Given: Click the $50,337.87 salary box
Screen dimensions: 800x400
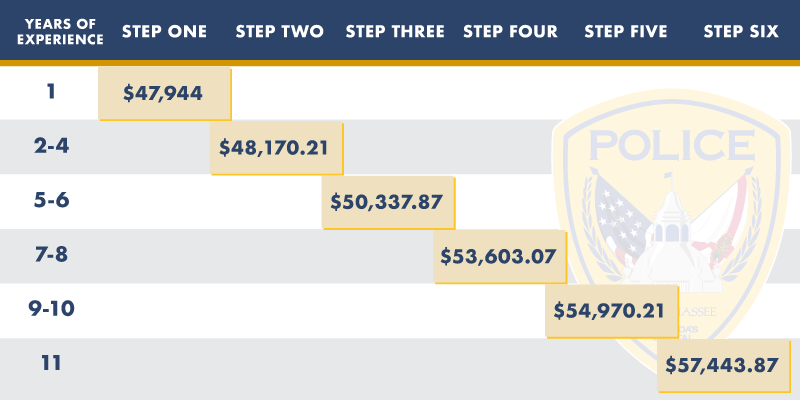Looking at the screenshot, I should (x=389, y=203).
